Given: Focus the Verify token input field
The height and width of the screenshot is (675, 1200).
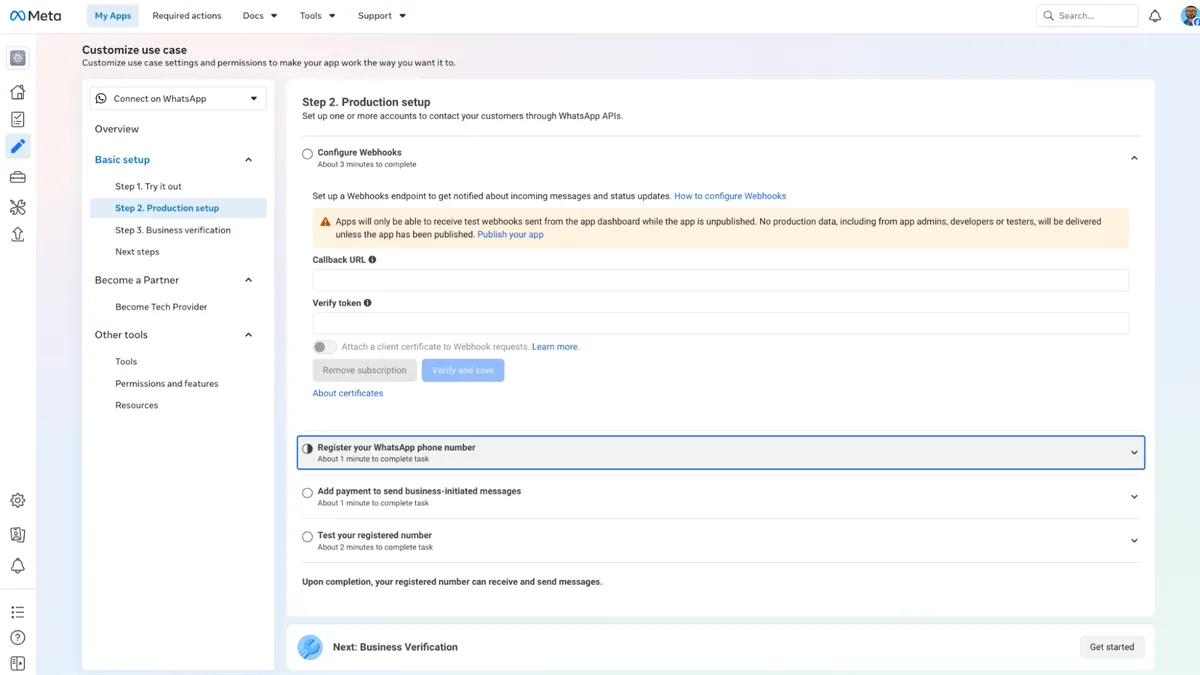Looking at the screenshot, I should [721, 323].
